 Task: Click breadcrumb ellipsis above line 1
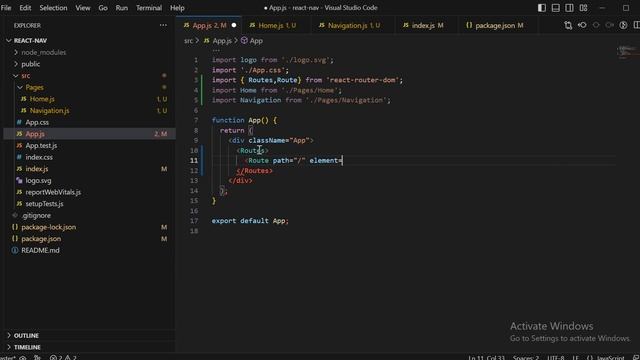(x=216, y=50)
